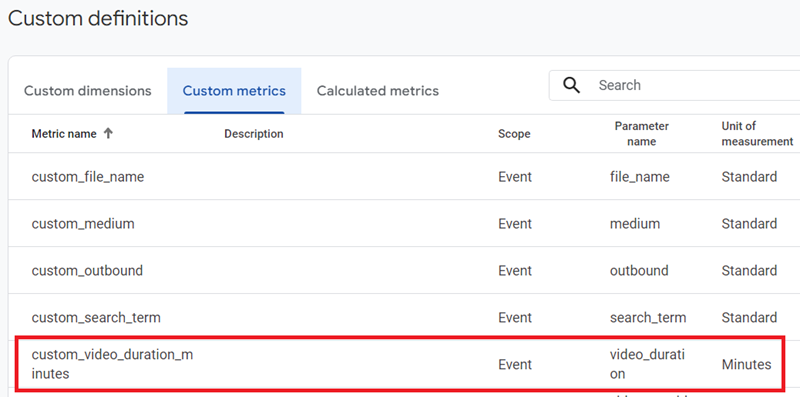Open the custom_search_term metric
Screen dimensions: 800x397
pos(96,317)
